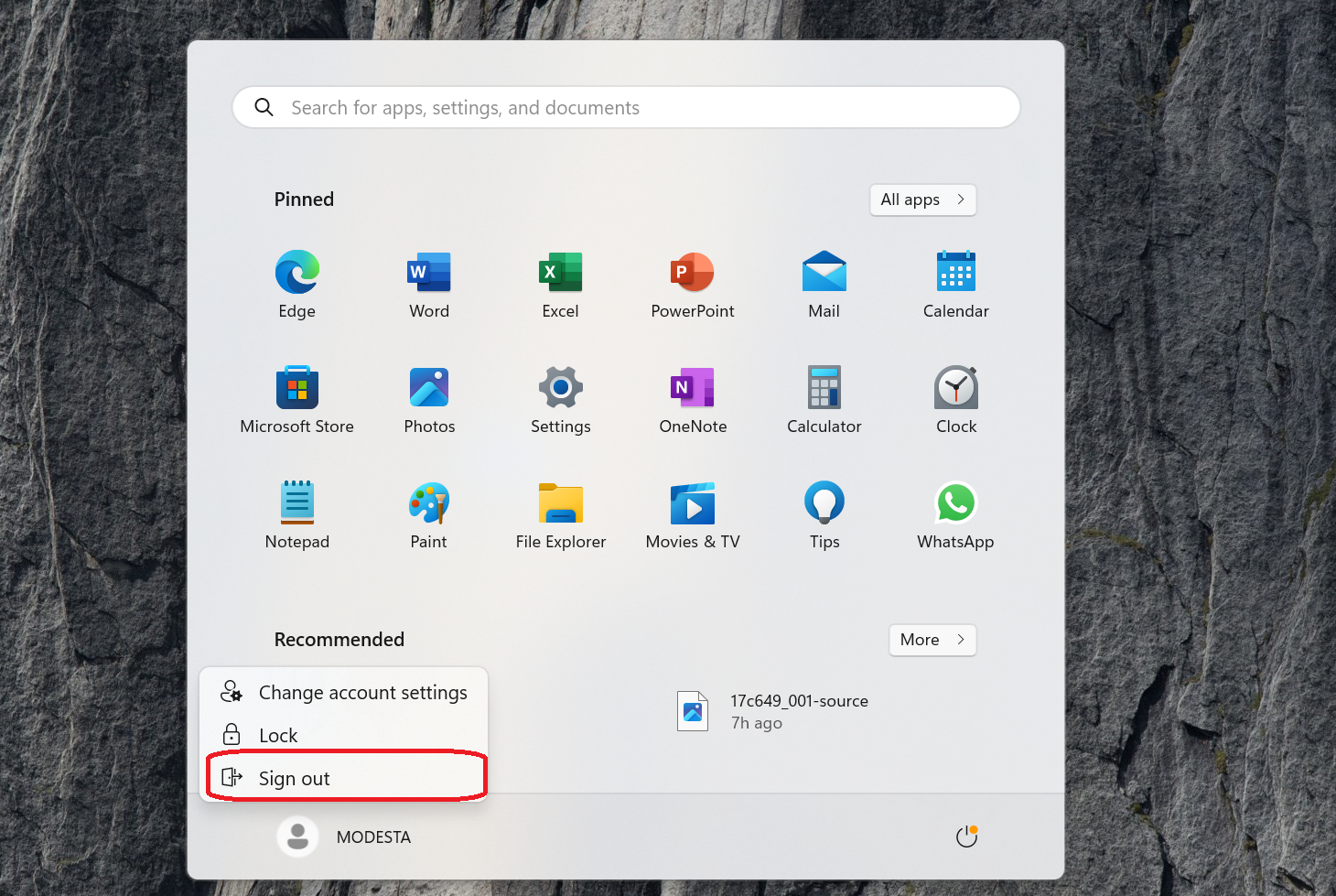Sign out of the MODESTA account

(294, 778)
